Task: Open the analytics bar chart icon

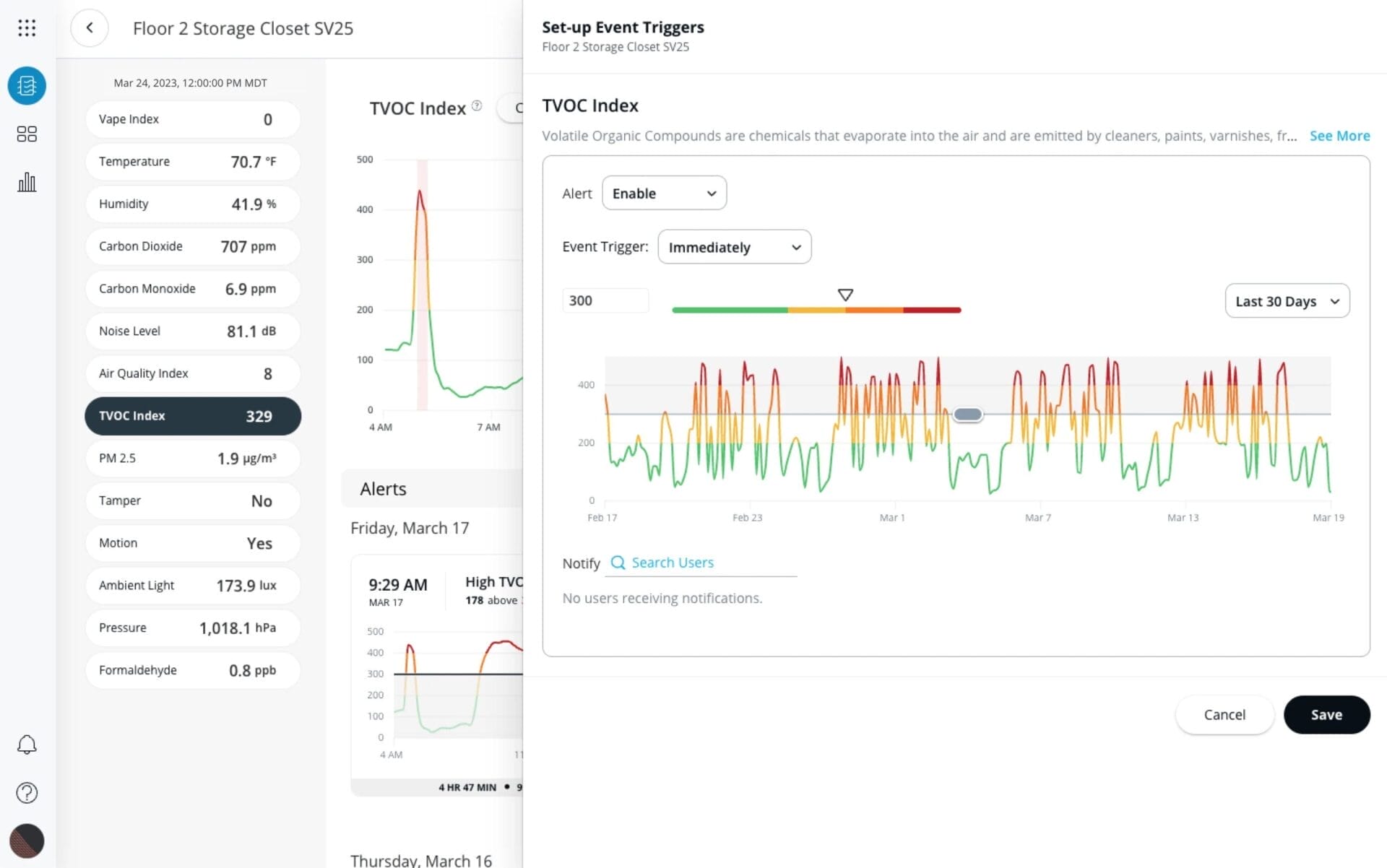Action: pyautogui.click(x=27, y=182)
